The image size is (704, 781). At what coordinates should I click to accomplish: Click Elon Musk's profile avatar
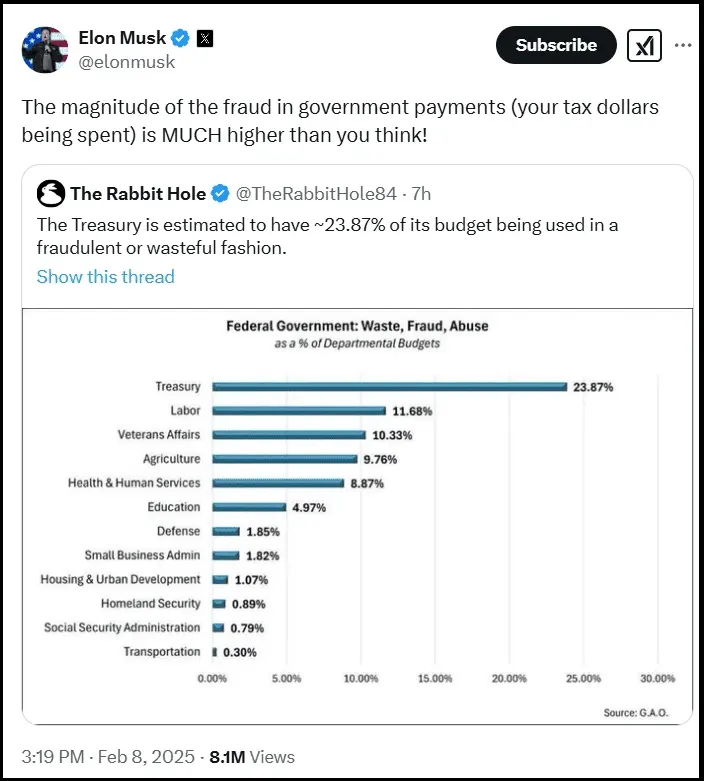point(43,49)
